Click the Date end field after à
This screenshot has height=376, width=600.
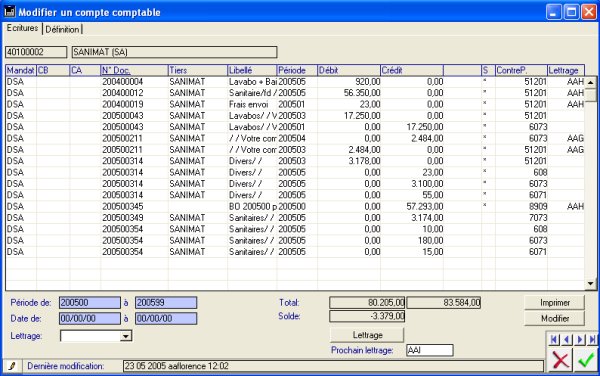(x=166, y=318)
